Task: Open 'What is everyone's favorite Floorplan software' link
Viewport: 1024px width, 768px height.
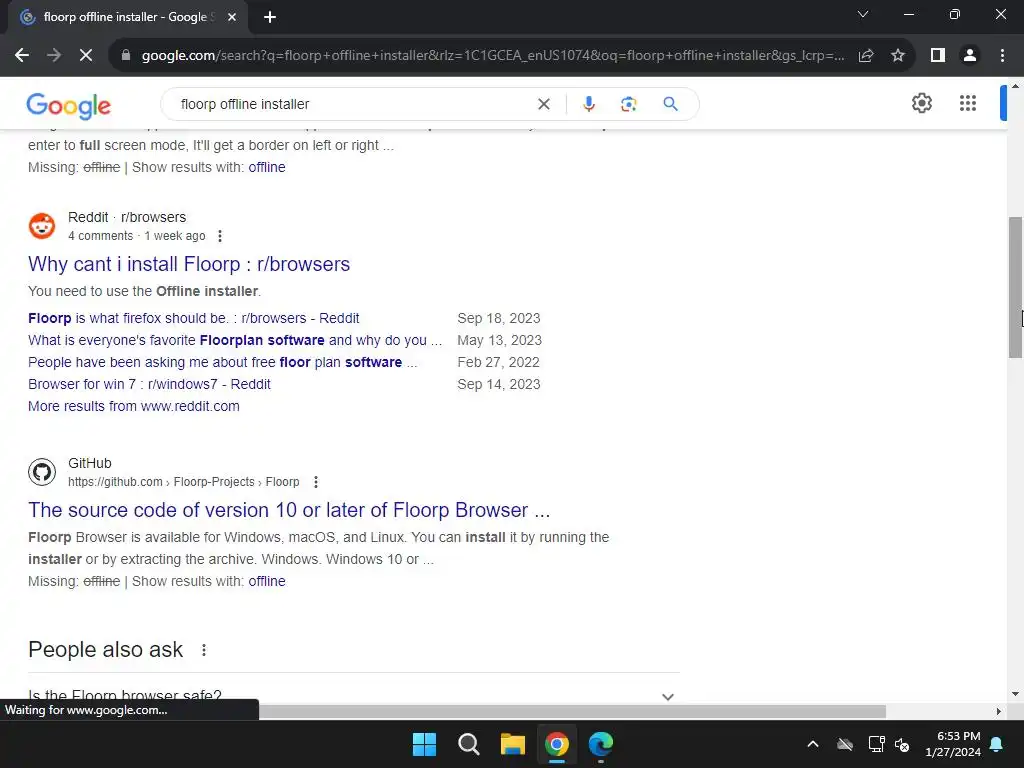Action: click(234, 340)
